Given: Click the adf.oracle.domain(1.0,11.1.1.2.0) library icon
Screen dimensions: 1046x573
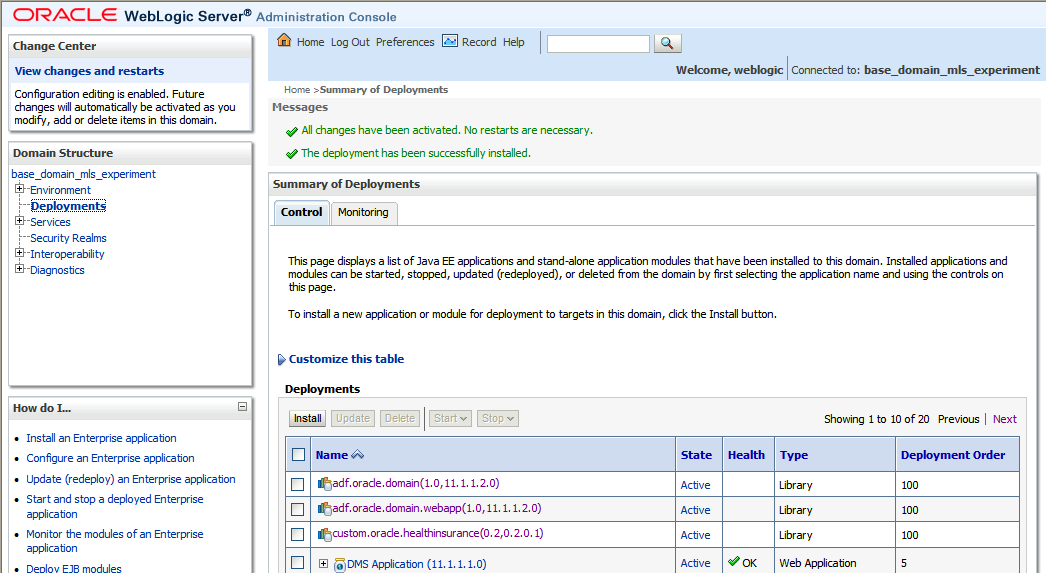Looking at the screenshot, I should tap(325, 484).
